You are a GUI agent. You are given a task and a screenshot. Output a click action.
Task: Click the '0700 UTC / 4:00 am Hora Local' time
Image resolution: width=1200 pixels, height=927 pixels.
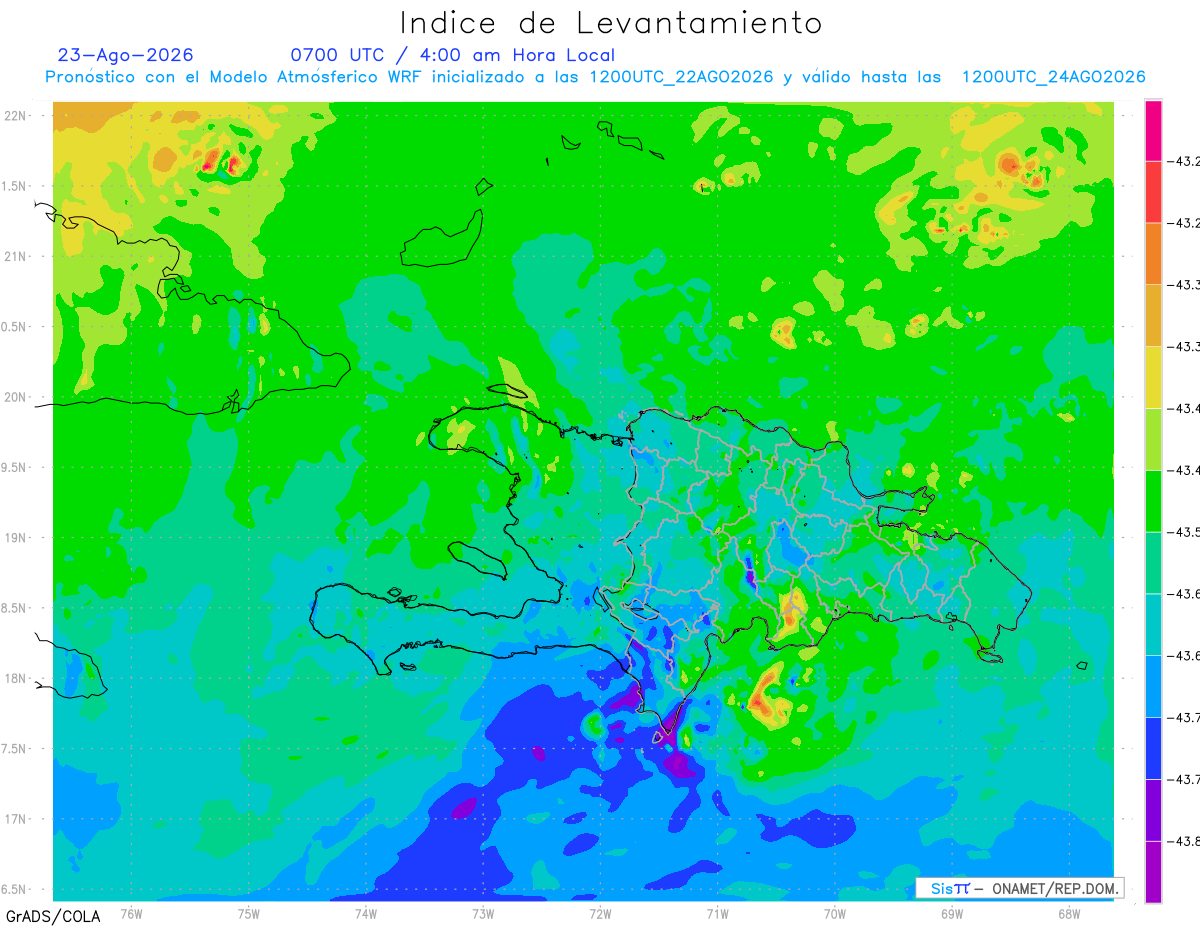tap(453, 55)
